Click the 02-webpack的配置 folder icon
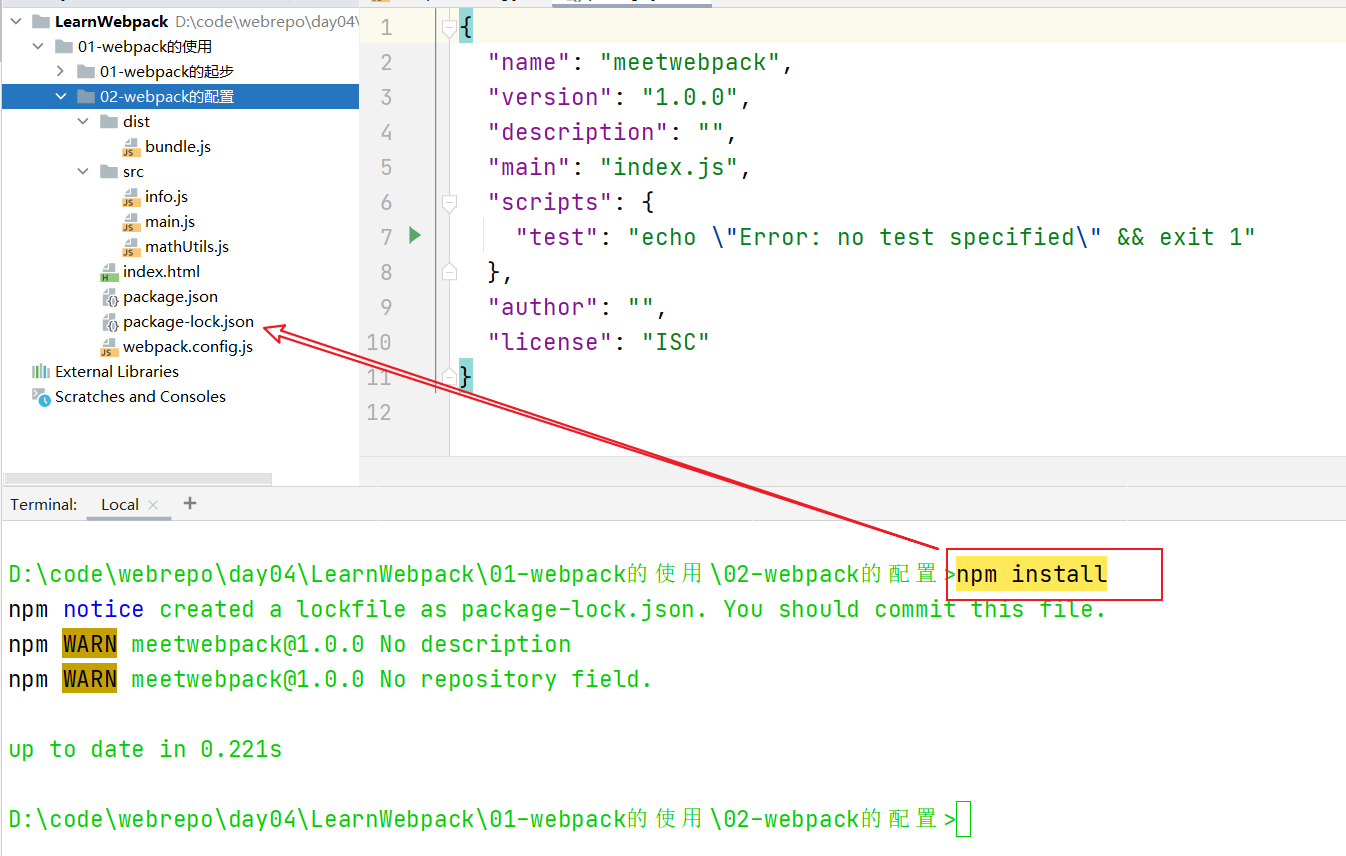Viewport: 1346px width, 856px height. tap(86, 96)
